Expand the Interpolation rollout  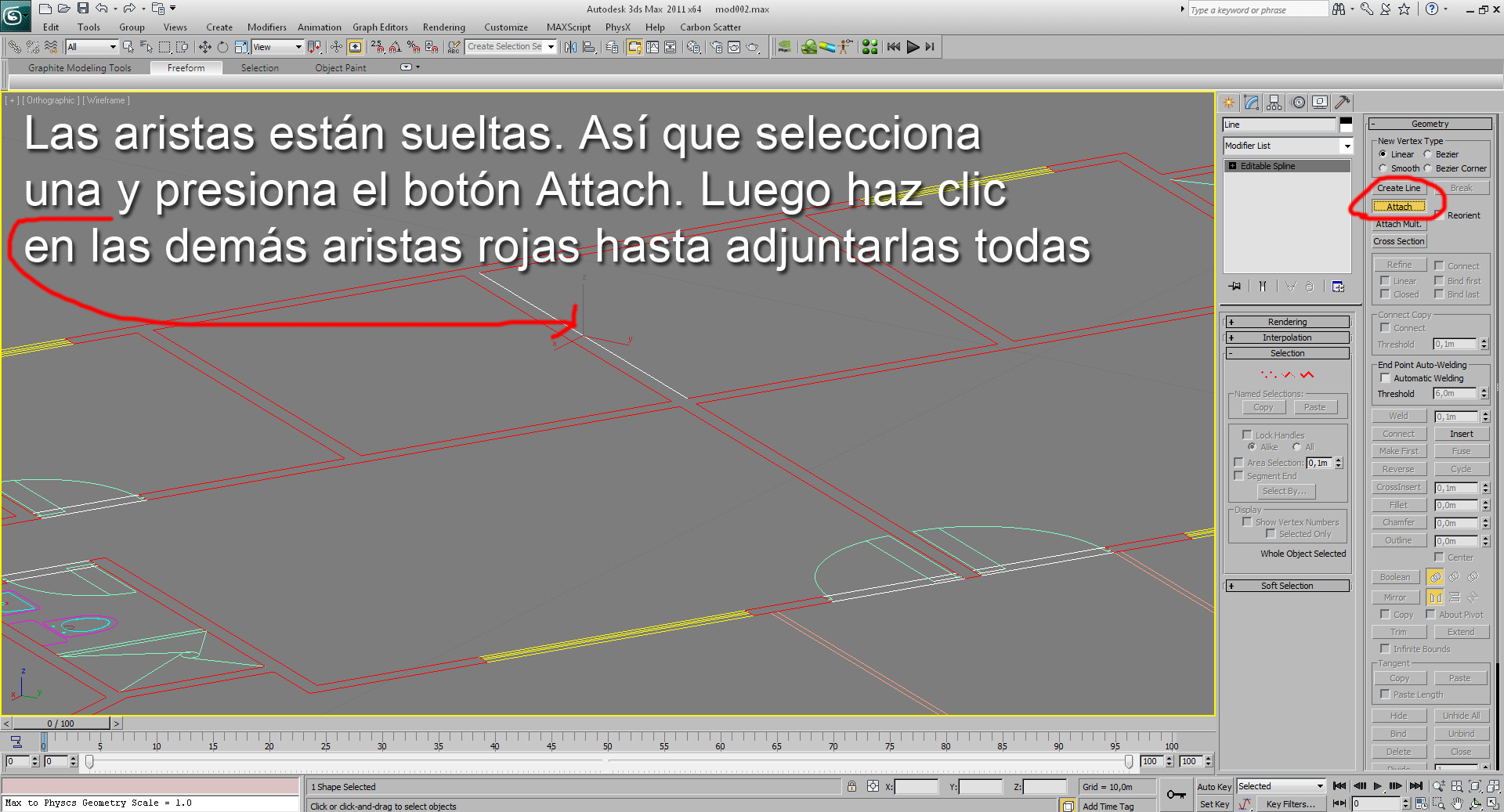[1287, 337]
